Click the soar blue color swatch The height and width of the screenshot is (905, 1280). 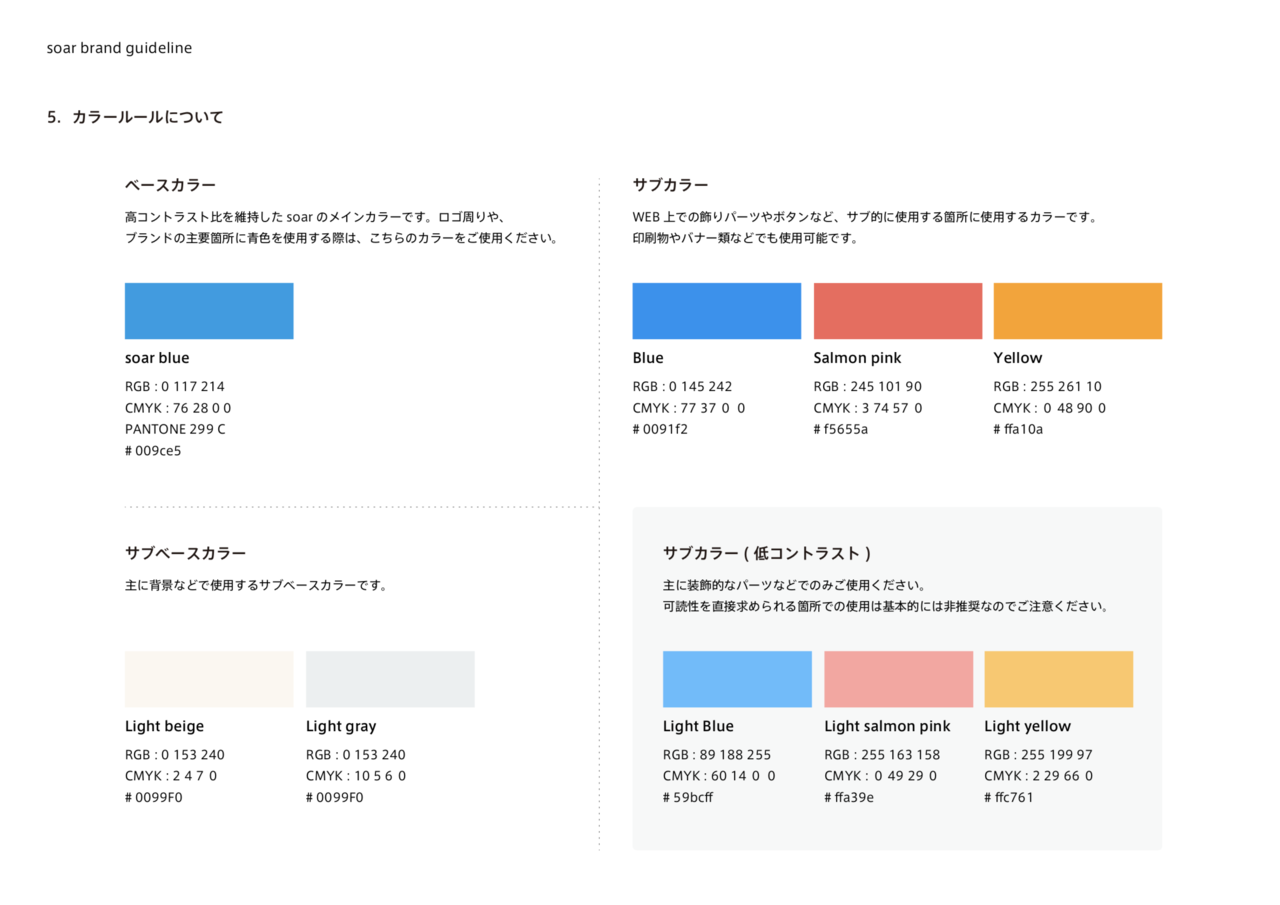point(208,310)
